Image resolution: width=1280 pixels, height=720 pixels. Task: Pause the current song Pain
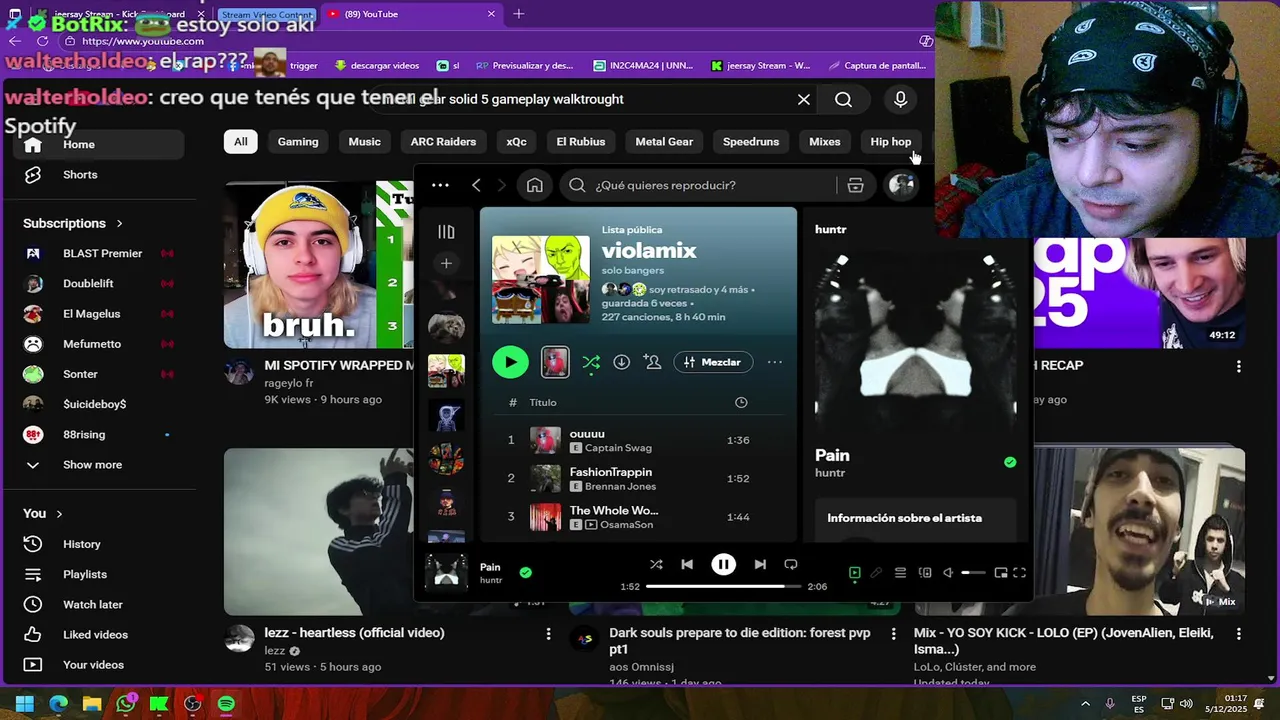[x=723, y=564]
